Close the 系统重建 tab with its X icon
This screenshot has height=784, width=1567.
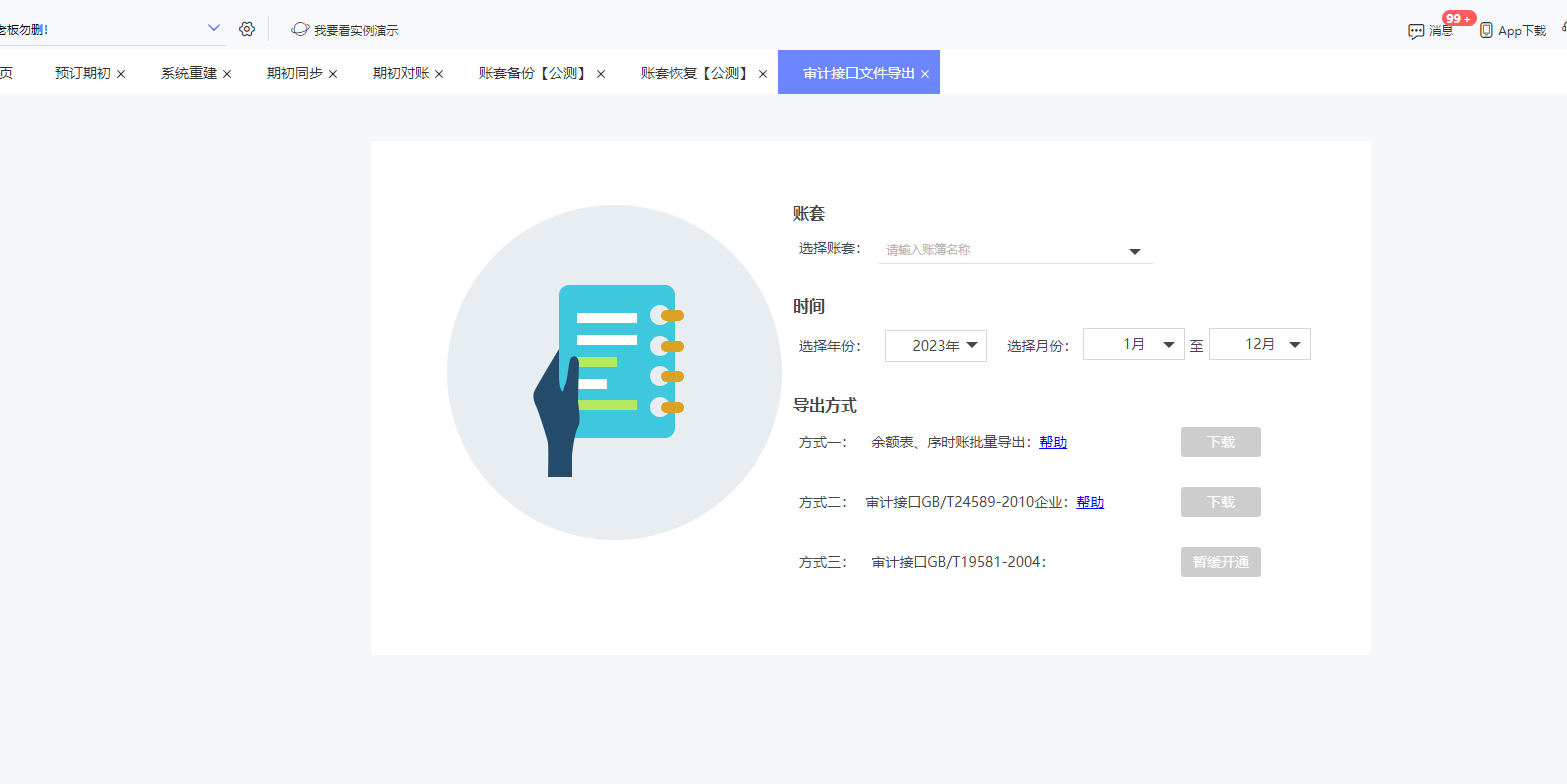(x=227, y=72)
